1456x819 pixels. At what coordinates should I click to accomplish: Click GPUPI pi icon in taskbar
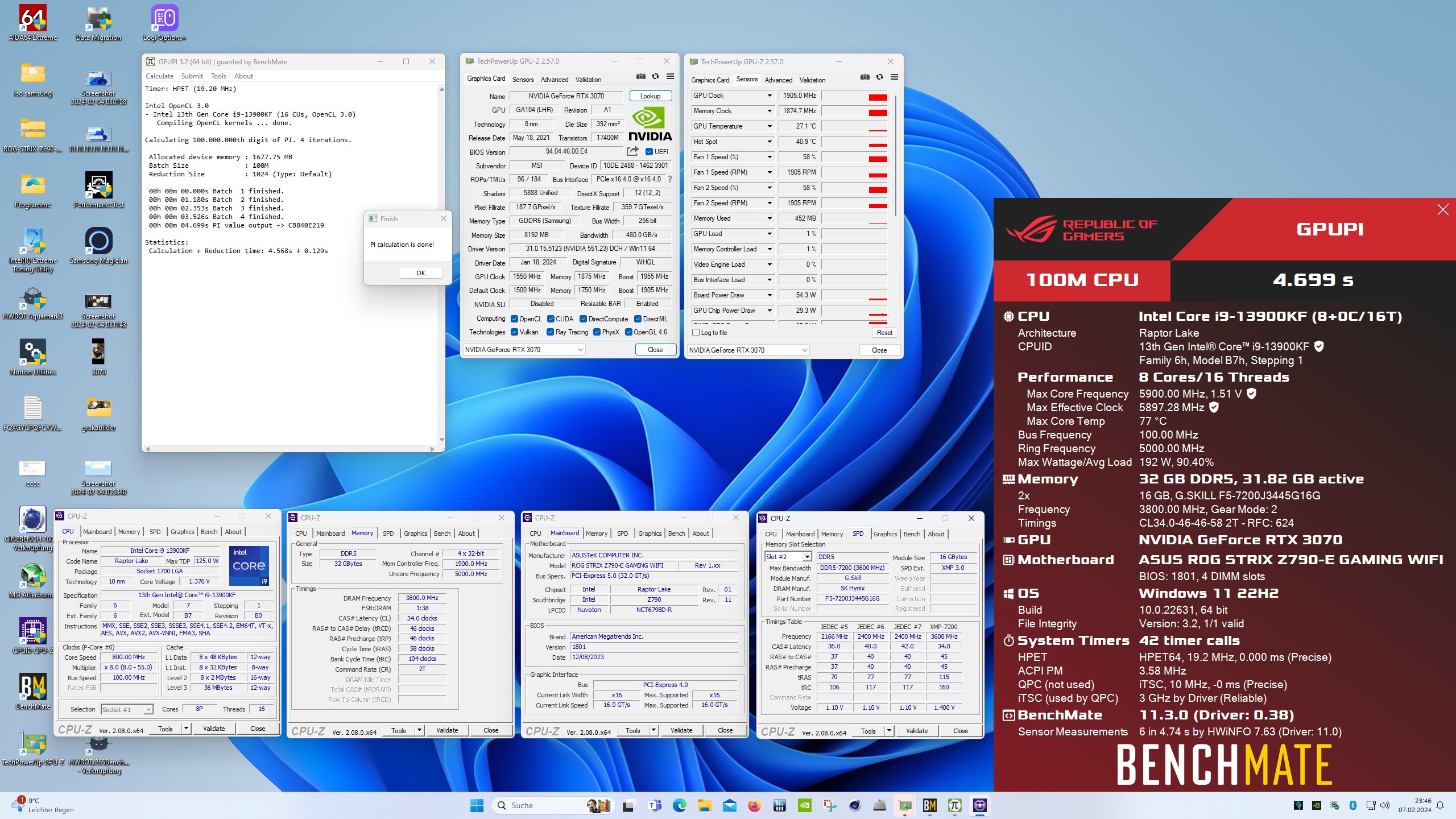pos(955,805)
